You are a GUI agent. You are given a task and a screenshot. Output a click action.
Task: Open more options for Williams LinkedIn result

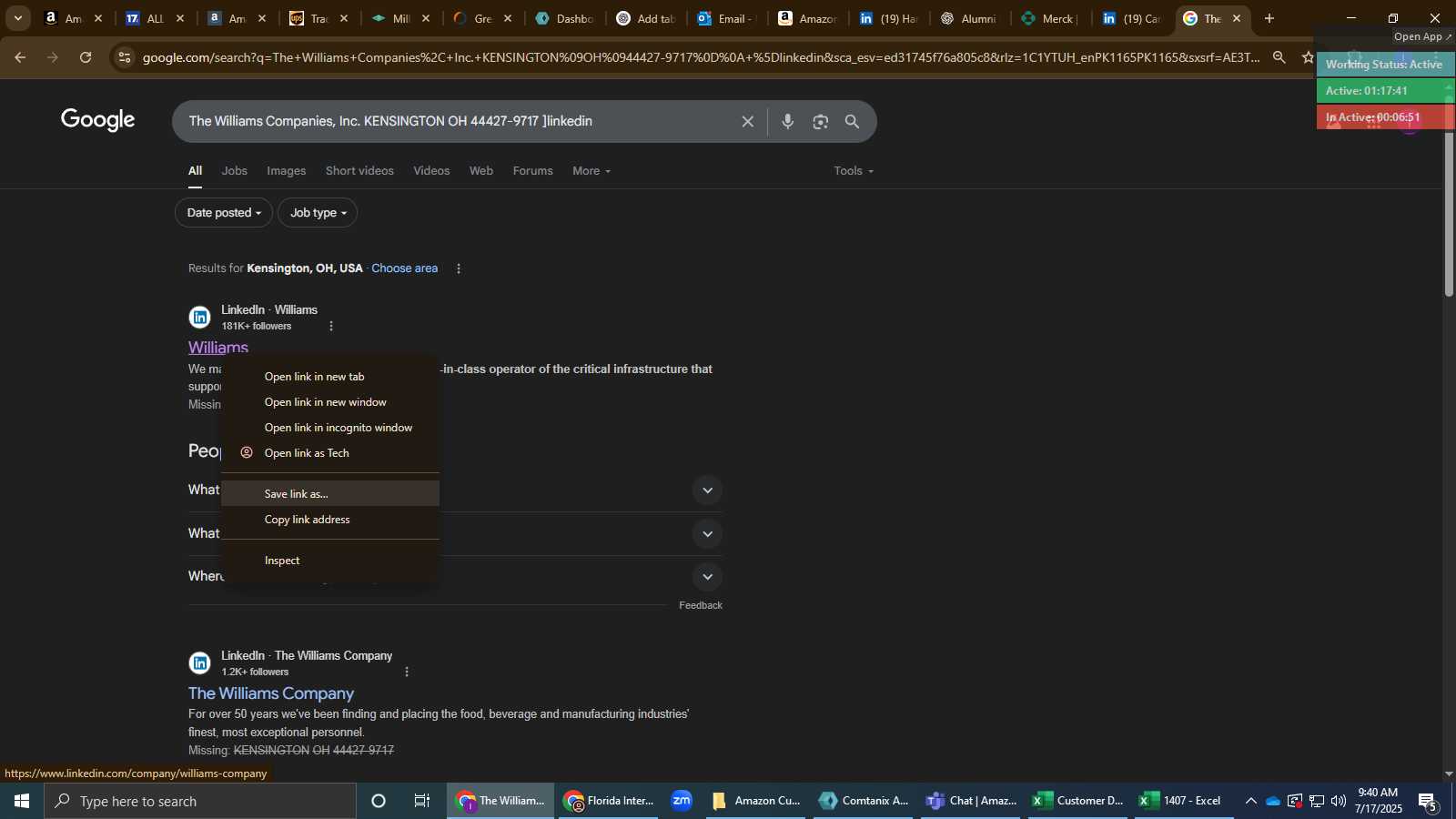click(x=331, y=326)
